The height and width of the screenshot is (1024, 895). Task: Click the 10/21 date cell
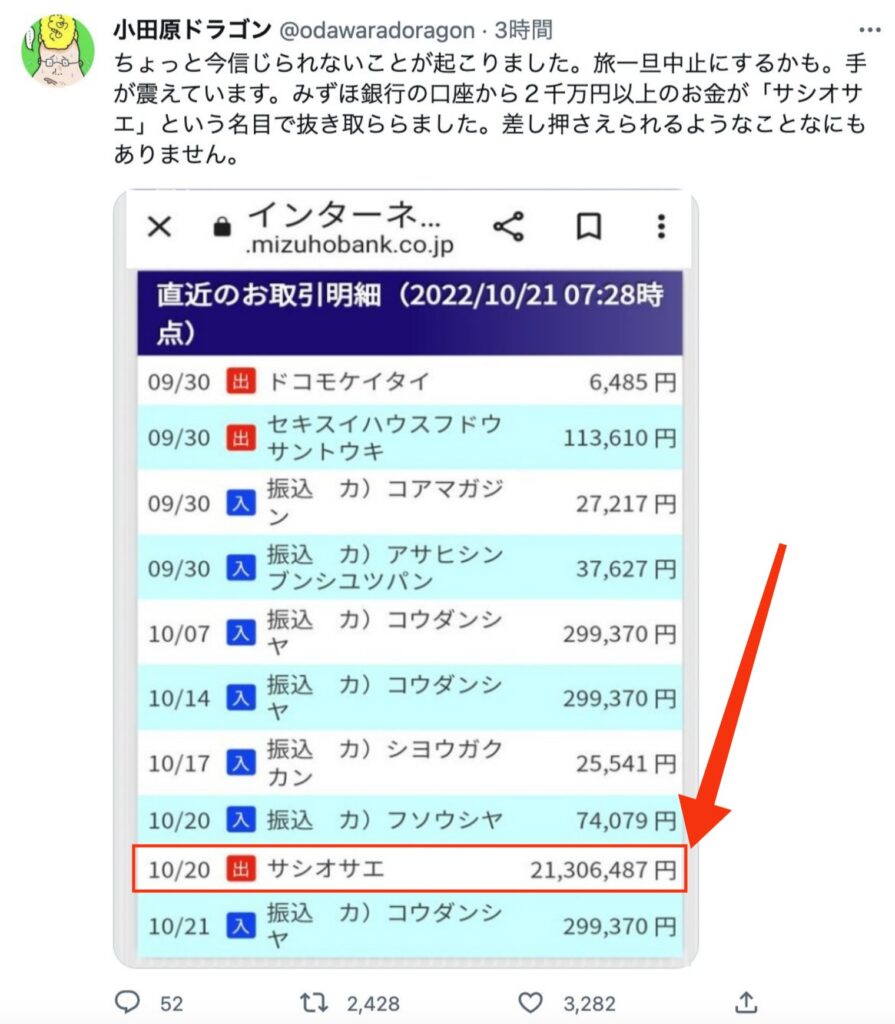(179, 926)
